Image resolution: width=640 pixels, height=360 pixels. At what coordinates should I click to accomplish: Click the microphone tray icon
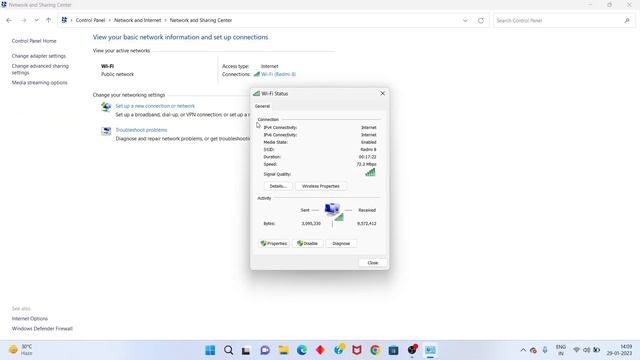pyautogui.click(x=545, y=350)
